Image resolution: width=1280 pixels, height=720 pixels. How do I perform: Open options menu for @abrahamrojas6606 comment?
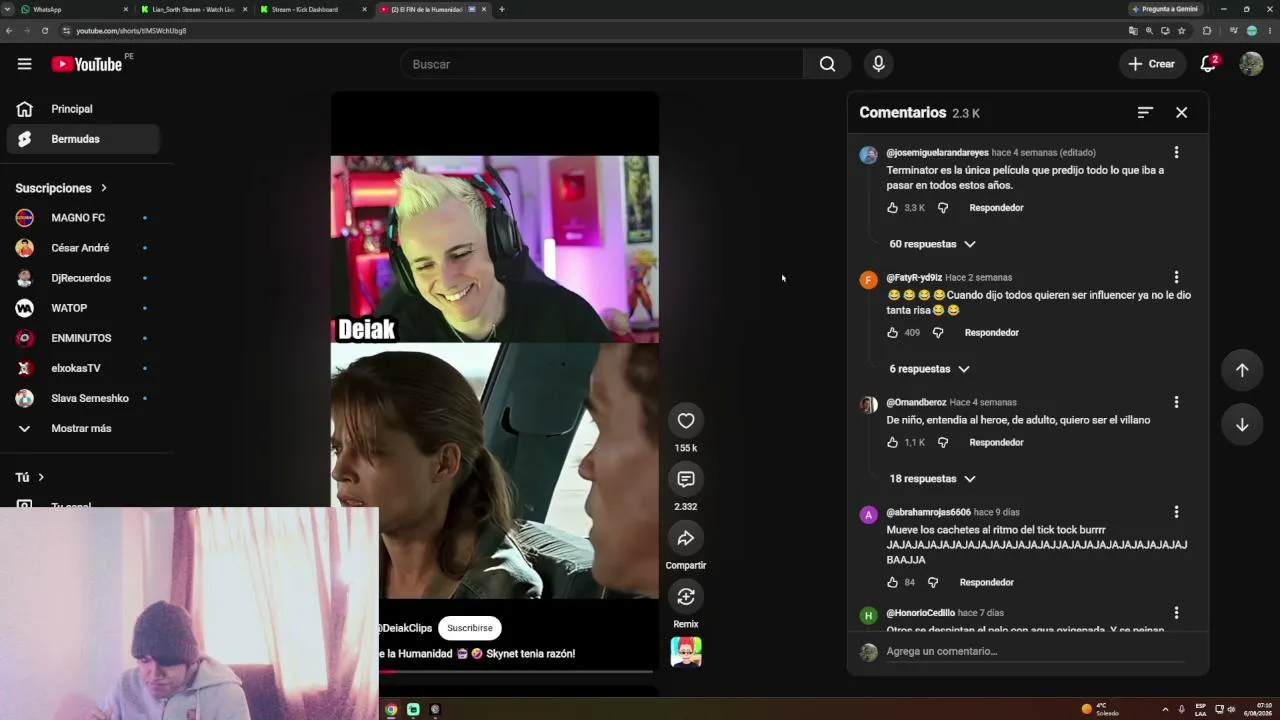pos(1176,513)
